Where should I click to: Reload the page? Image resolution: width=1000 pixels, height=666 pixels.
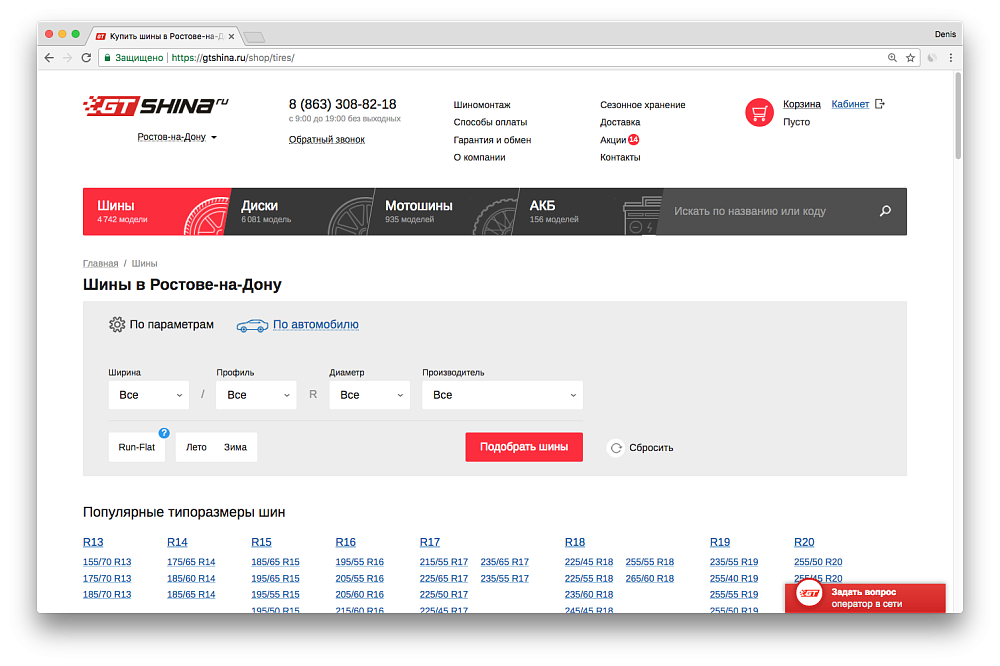click(x=87, y=57)
